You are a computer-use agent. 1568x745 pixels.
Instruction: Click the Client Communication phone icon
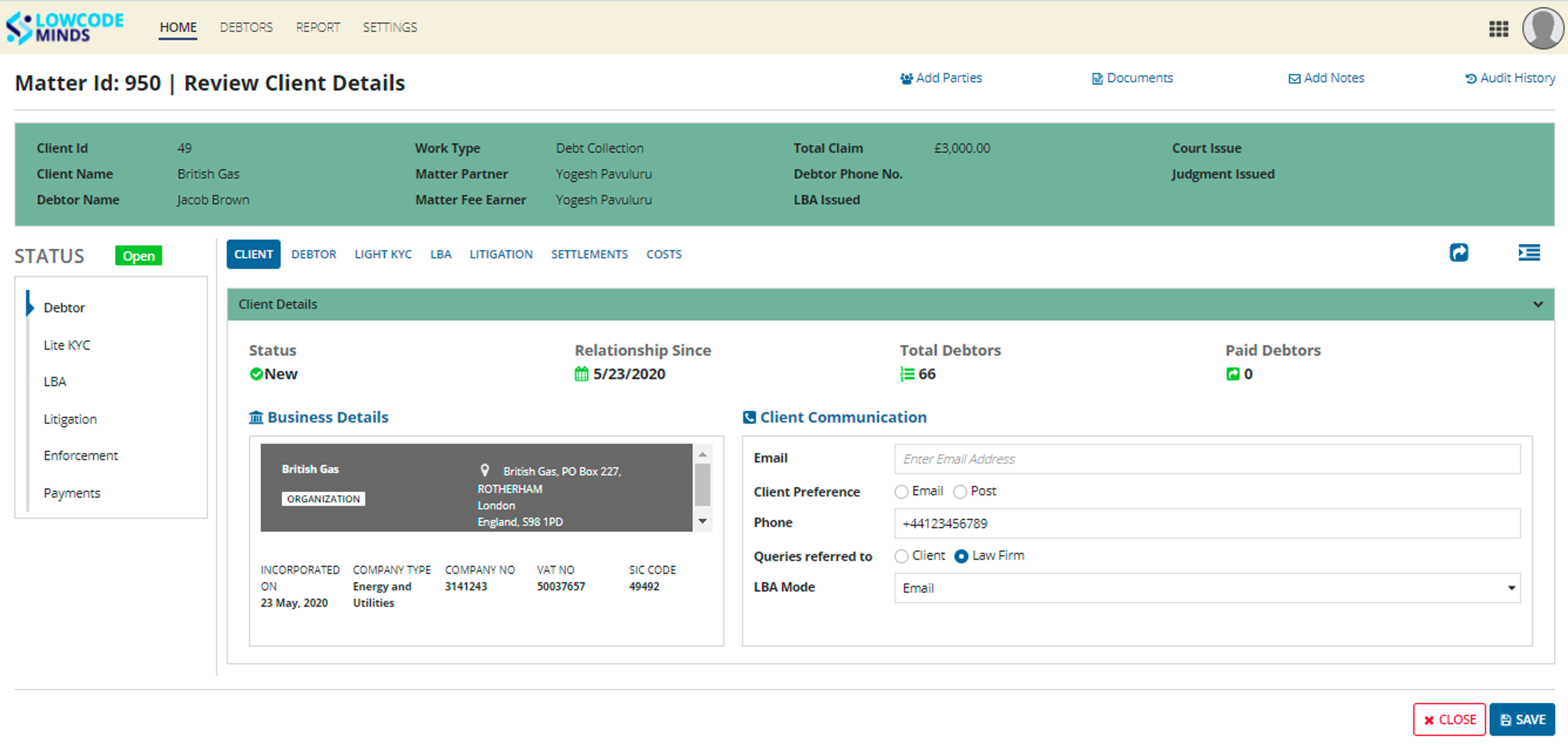(749, 418)
